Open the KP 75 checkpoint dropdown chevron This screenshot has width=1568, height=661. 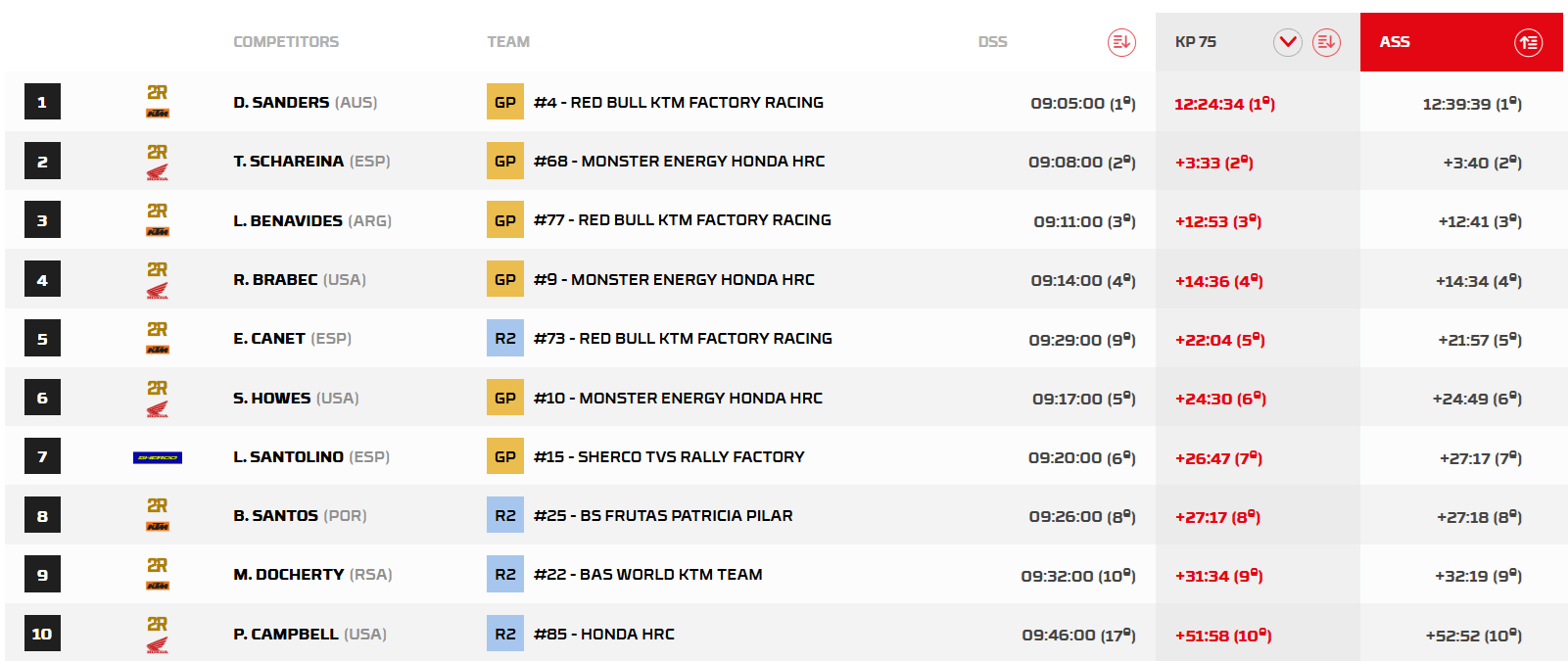(x=1288, y=42)
